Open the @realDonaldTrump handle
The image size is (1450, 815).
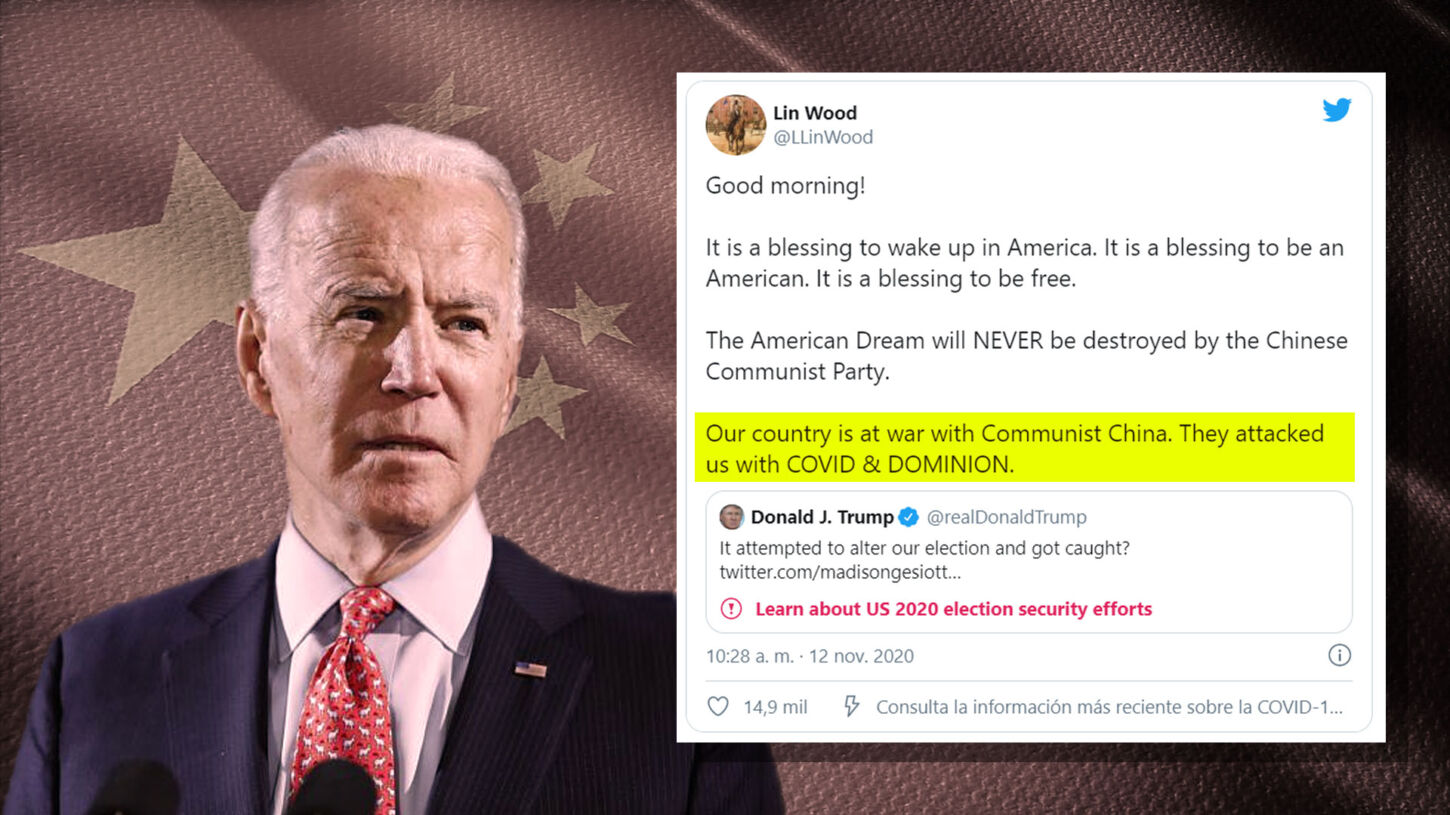1007,517
